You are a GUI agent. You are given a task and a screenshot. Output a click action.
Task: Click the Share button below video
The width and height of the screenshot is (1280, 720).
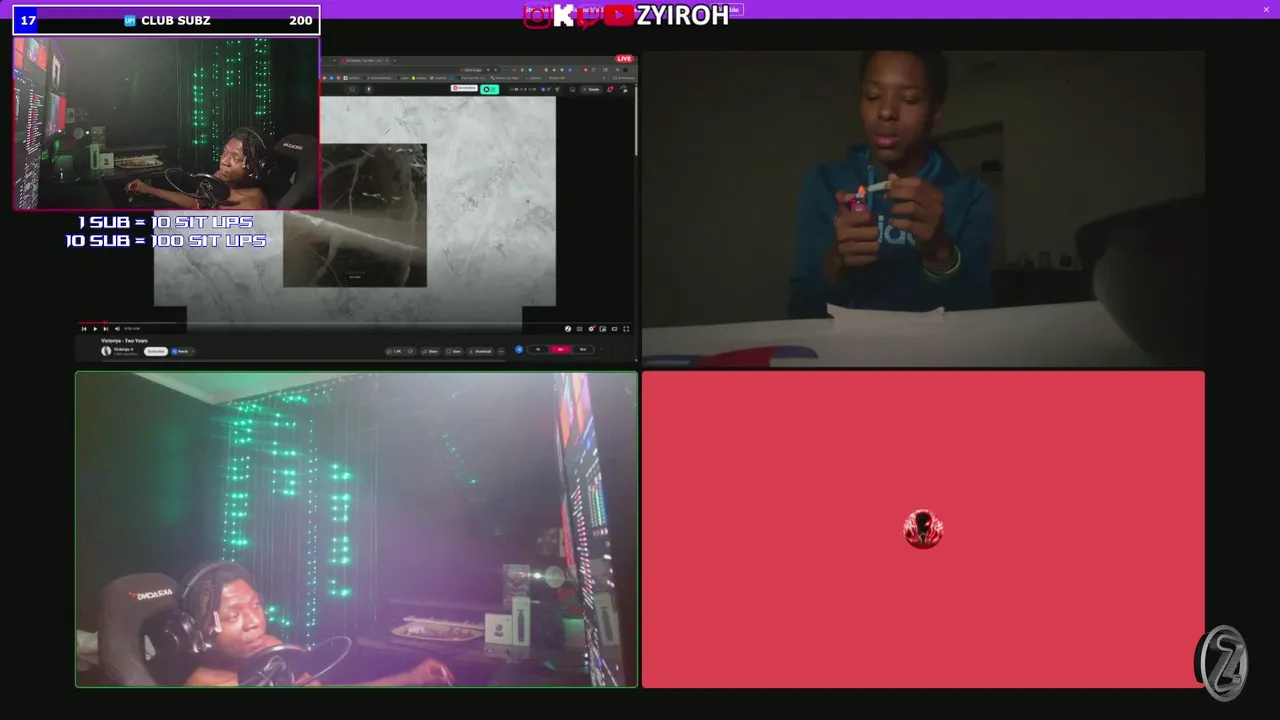coord(431,351)
